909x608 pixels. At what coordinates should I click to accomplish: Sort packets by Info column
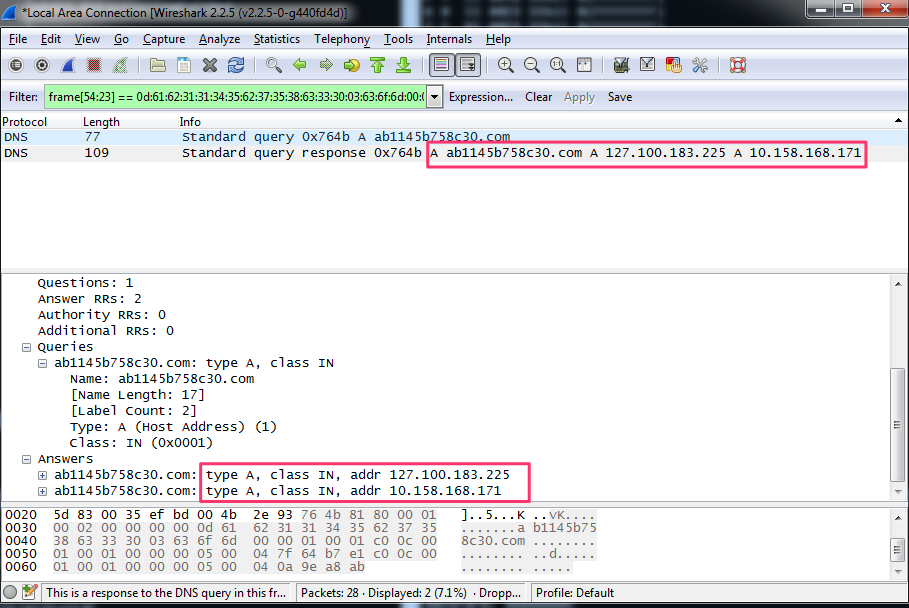tap(190, 122)
